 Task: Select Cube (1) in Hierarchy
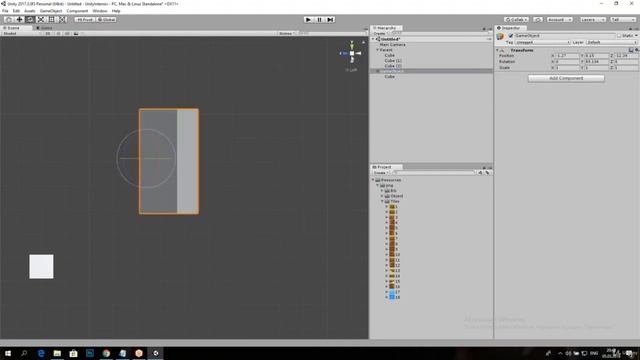click(x=393, y=60)
